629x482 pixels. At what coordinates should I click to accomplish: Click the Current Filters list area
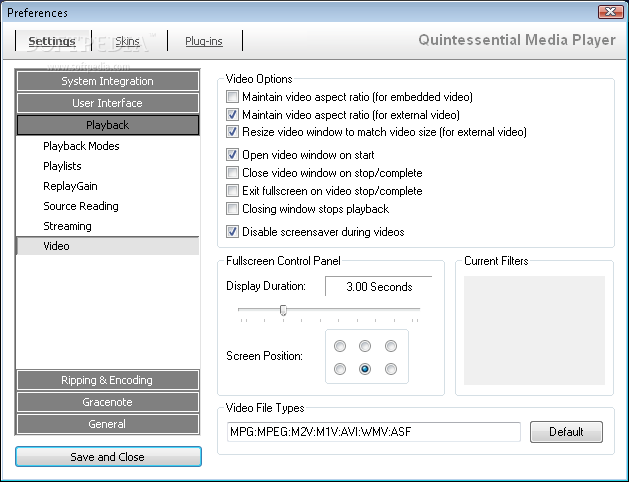click(534, 330)
